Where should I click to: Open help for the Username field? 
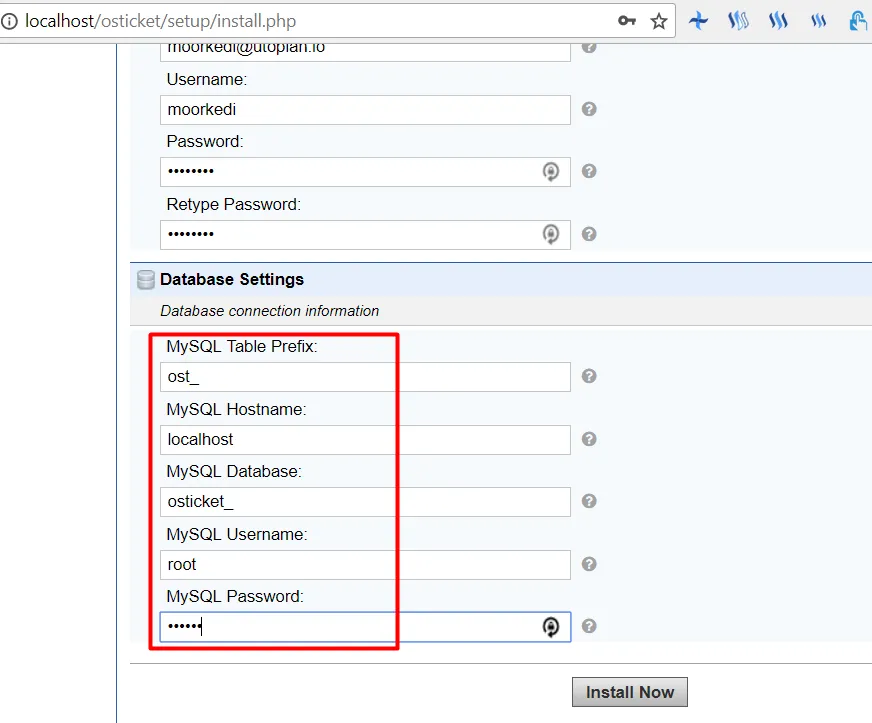(x=589, y=109)
